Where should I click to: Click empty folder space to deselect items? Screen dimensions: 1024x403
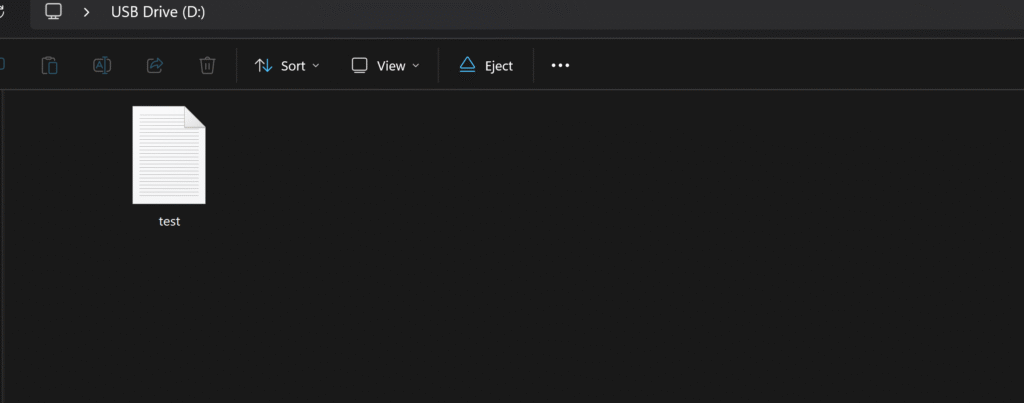click(x=588, y=261)
